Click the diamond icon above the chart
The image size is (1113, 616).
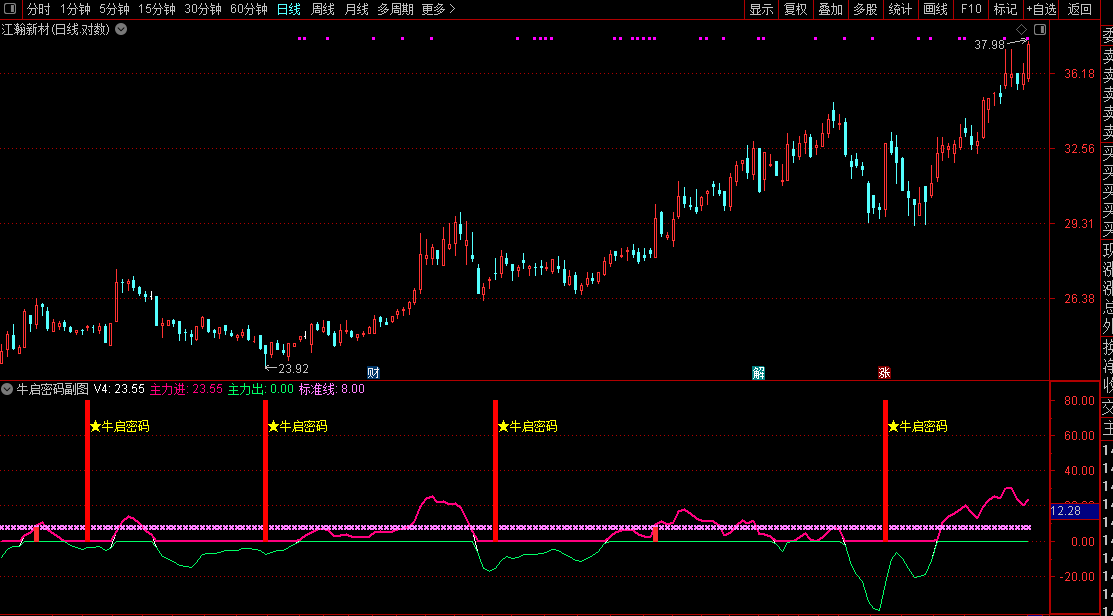(x=1021, y=29)
